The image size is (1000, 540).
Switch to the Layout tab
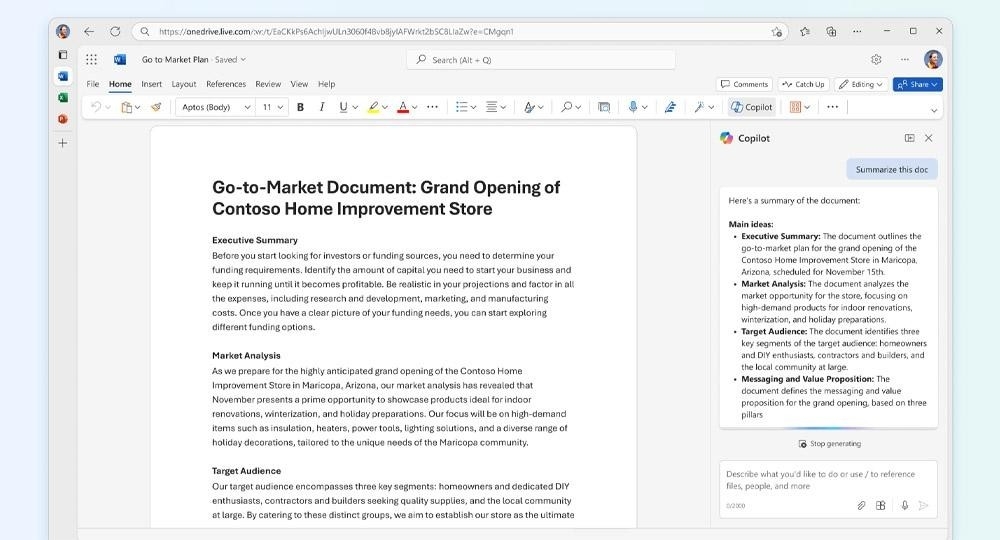click(184, 84)
